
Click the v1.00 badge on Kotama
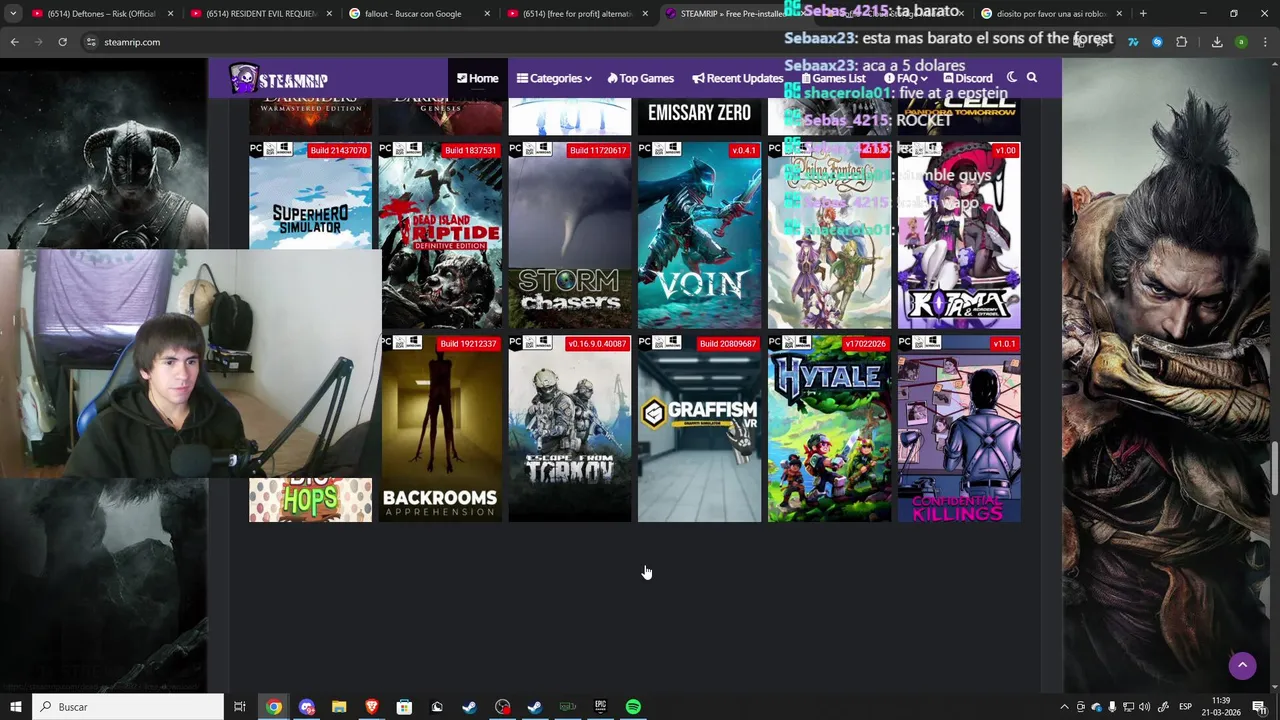[x=1005, y=150]
